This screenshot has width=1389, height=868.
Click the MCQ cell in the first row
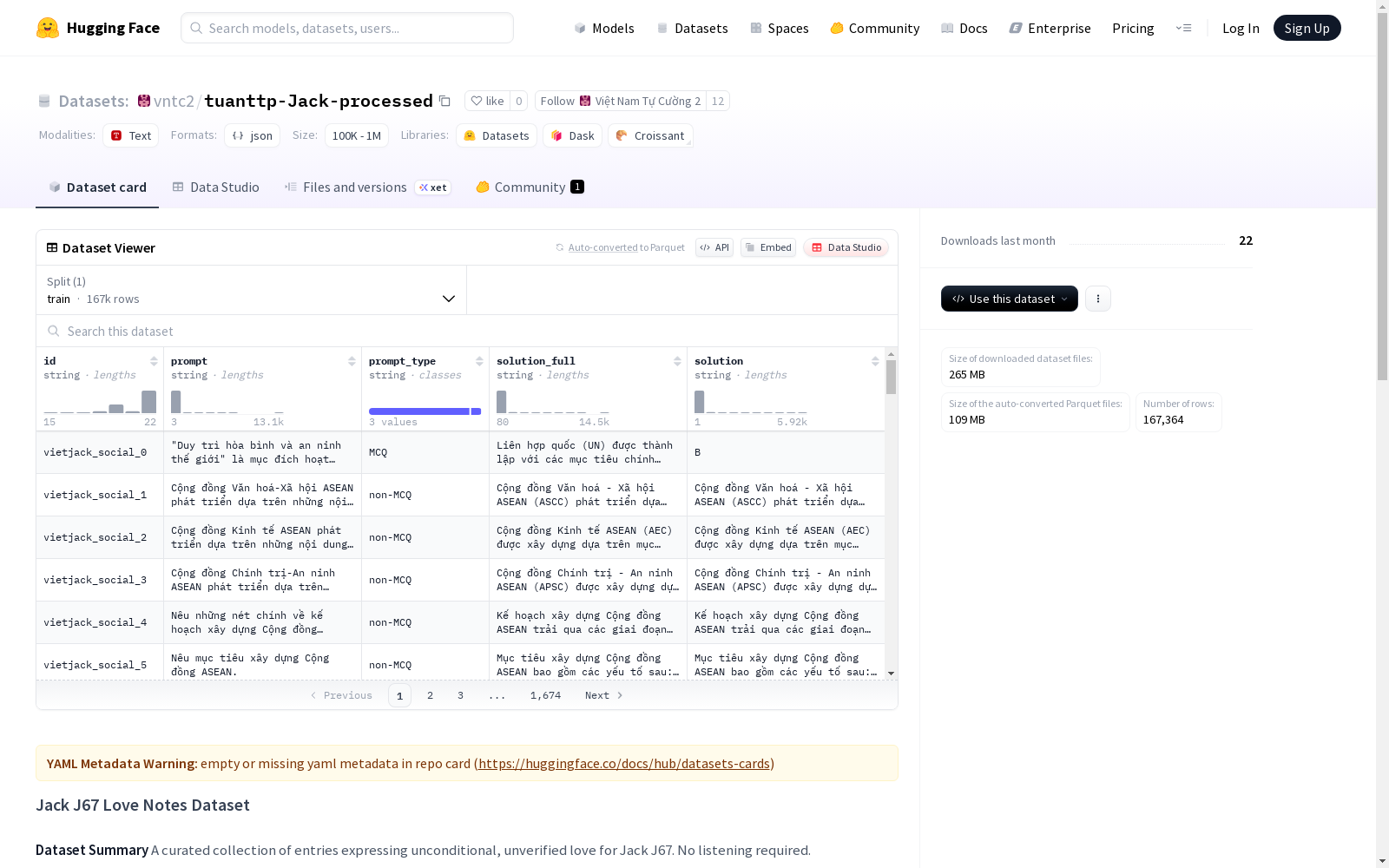coord(425,452)
